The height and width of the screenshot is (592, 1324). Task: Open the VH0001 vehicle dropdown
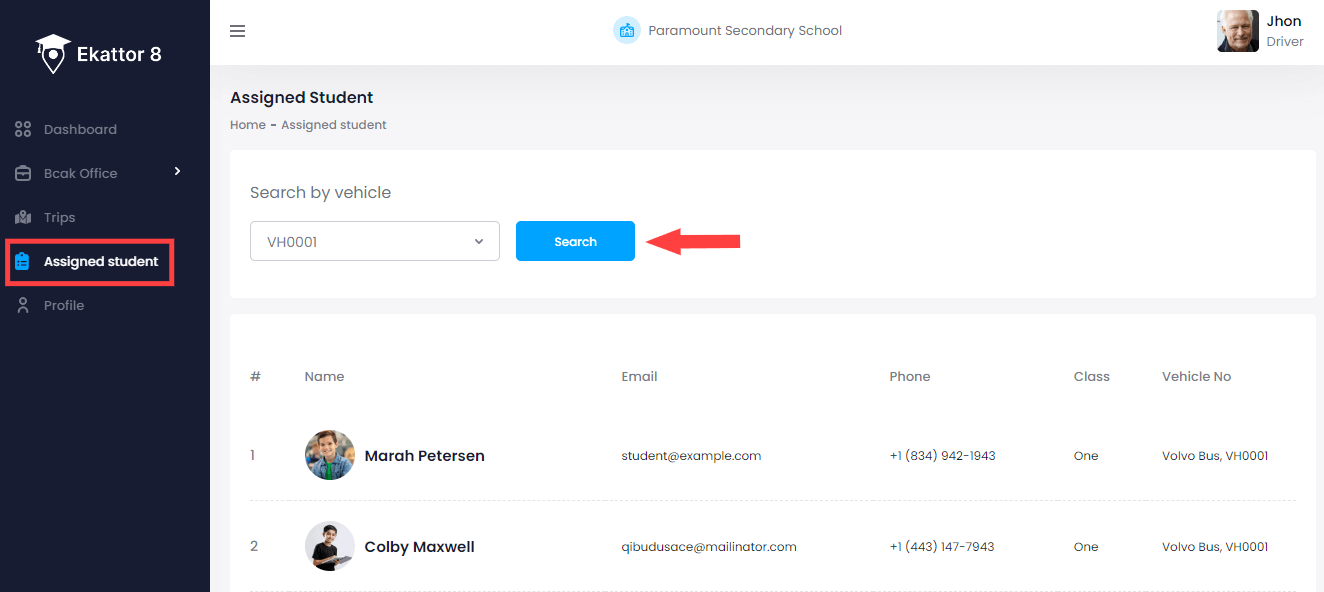pos(374,241)
